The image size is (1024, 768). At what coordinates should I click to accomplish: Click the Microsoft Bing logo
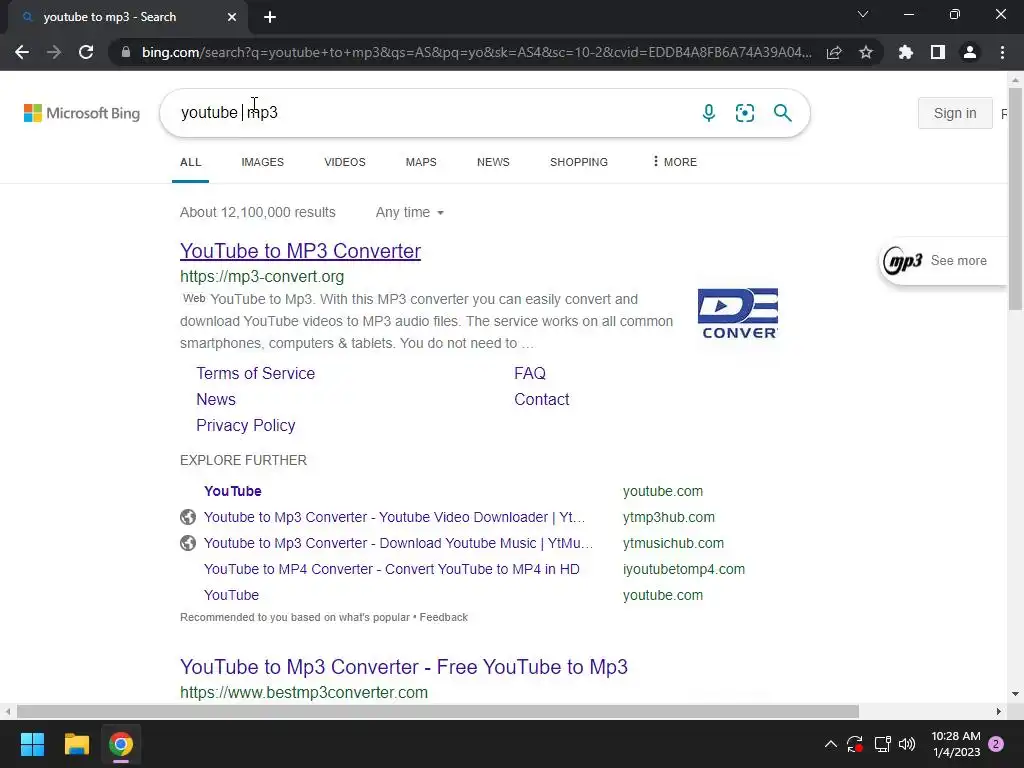click(82, 113)
